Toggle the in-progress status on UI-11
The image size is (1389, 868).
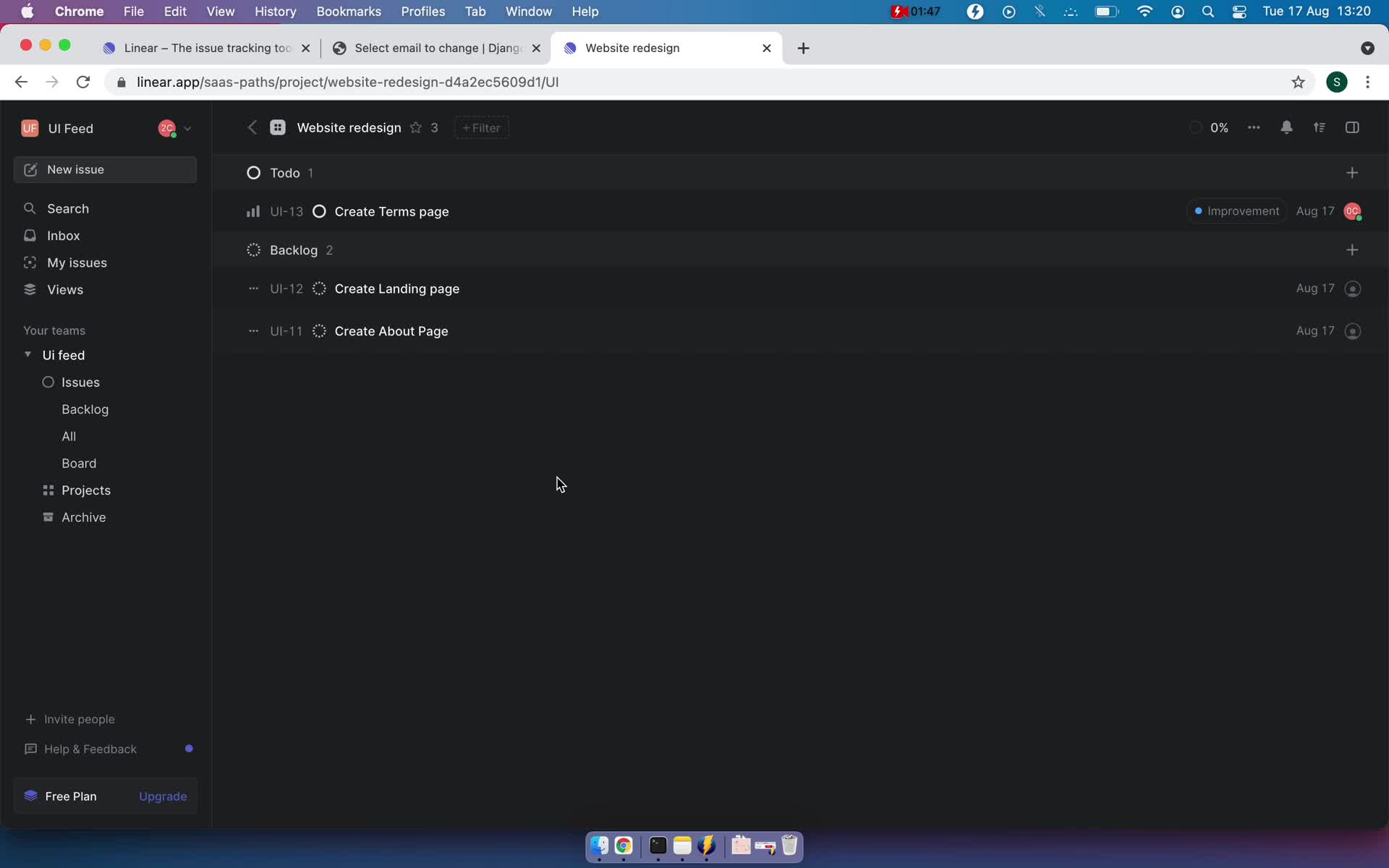319,330
